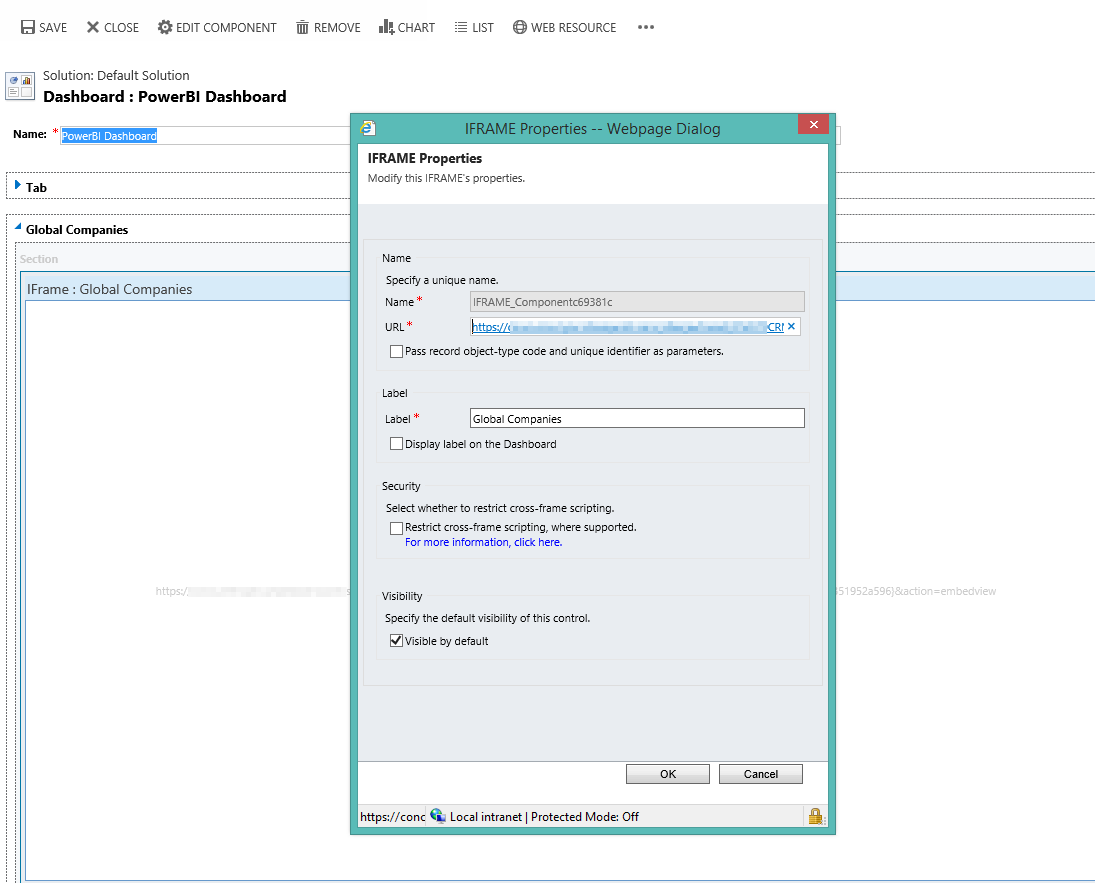Uncheck Visible by default checkbox

pos(397,641)
